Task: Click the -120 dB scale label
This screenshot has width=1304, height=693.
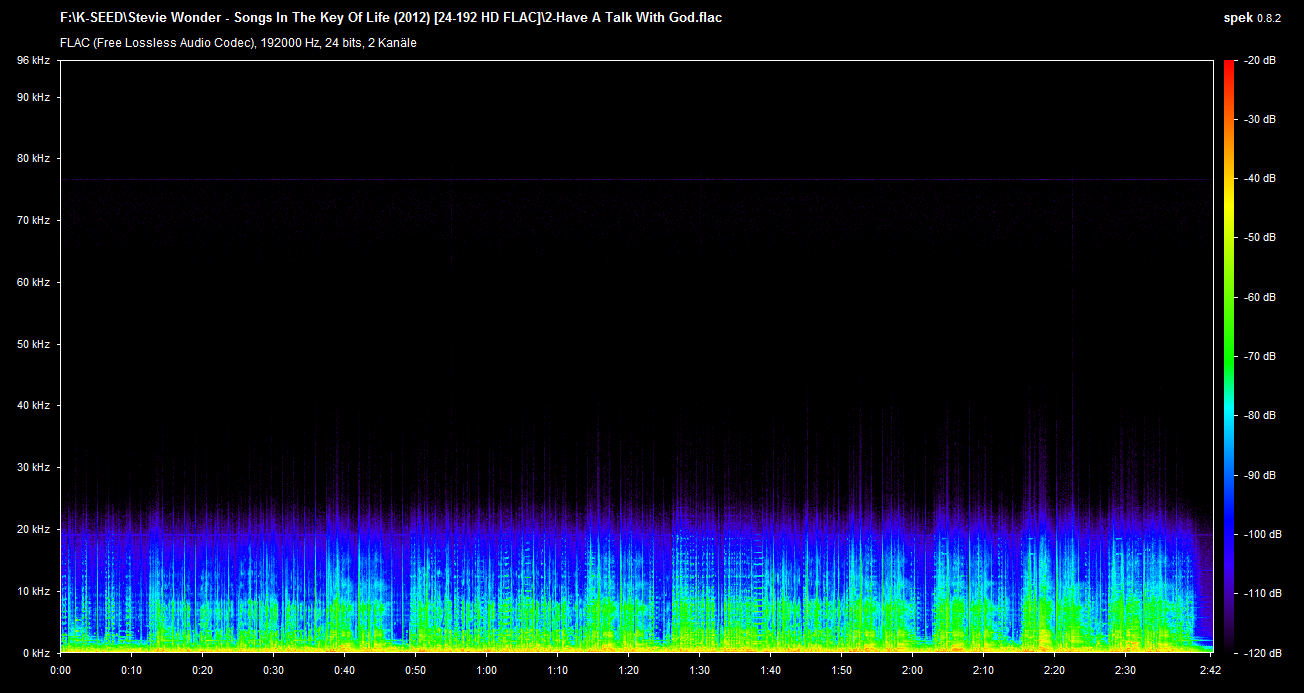Action: pyautogui.click(x=1257, y=652)
